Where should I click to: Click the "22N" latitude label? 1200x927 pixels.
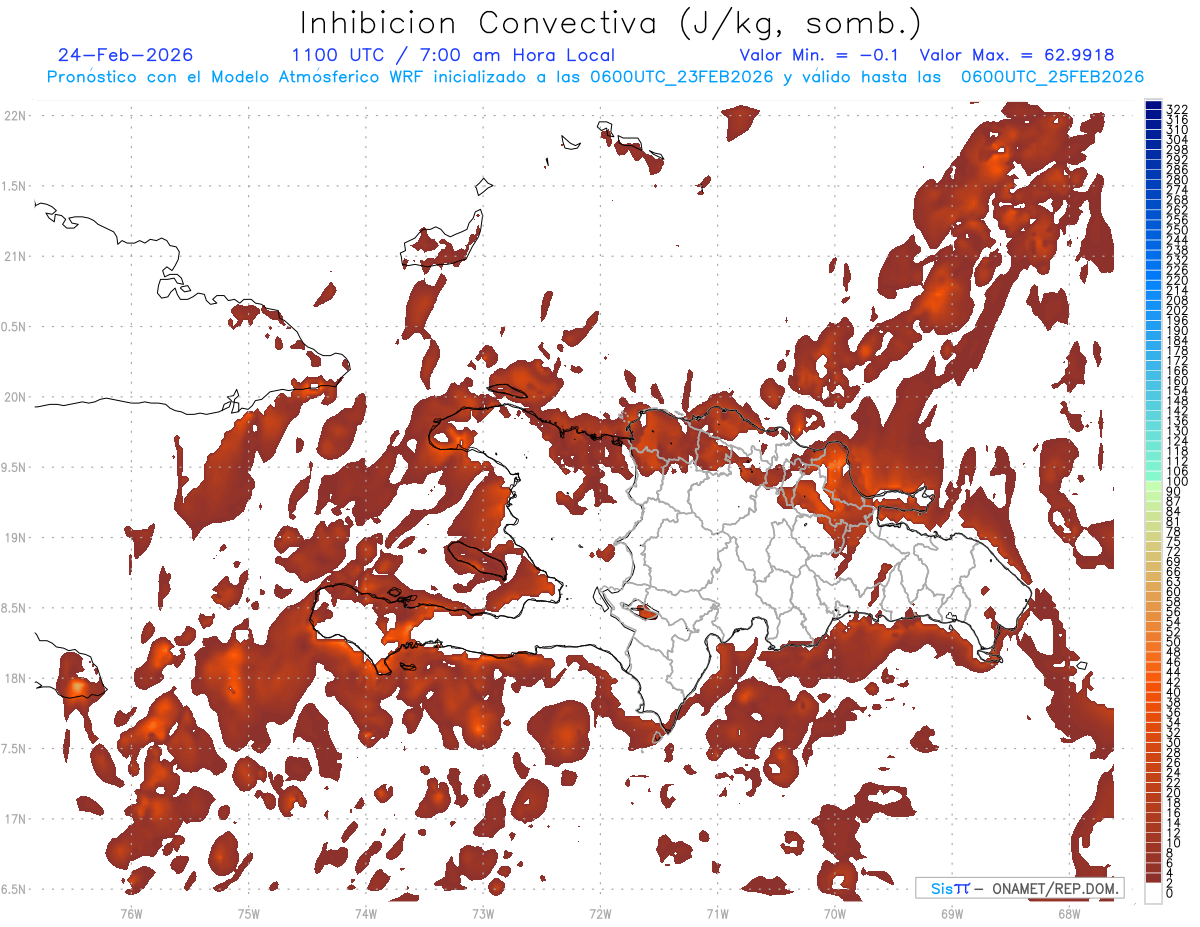tap(15, 116)
